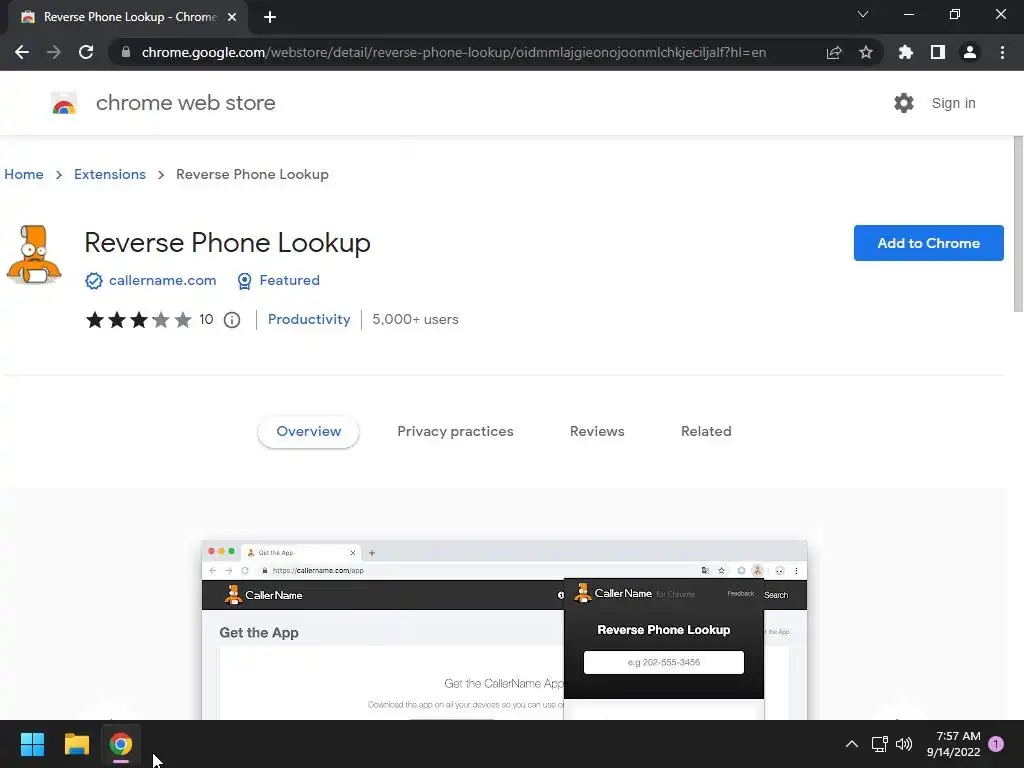Select the Overview tab

point(308,432)
